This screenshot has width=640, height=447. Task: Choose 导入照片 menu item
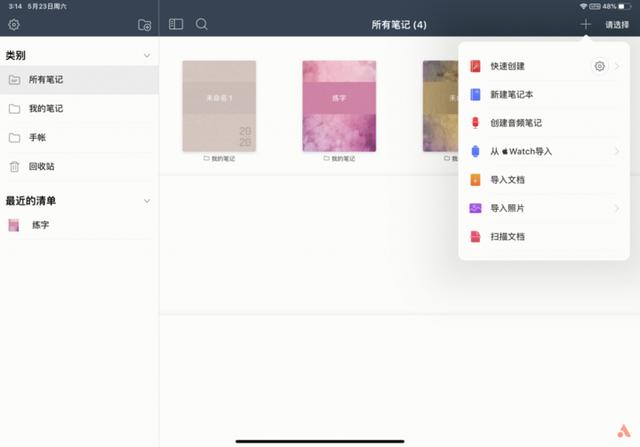coord(544,208)
